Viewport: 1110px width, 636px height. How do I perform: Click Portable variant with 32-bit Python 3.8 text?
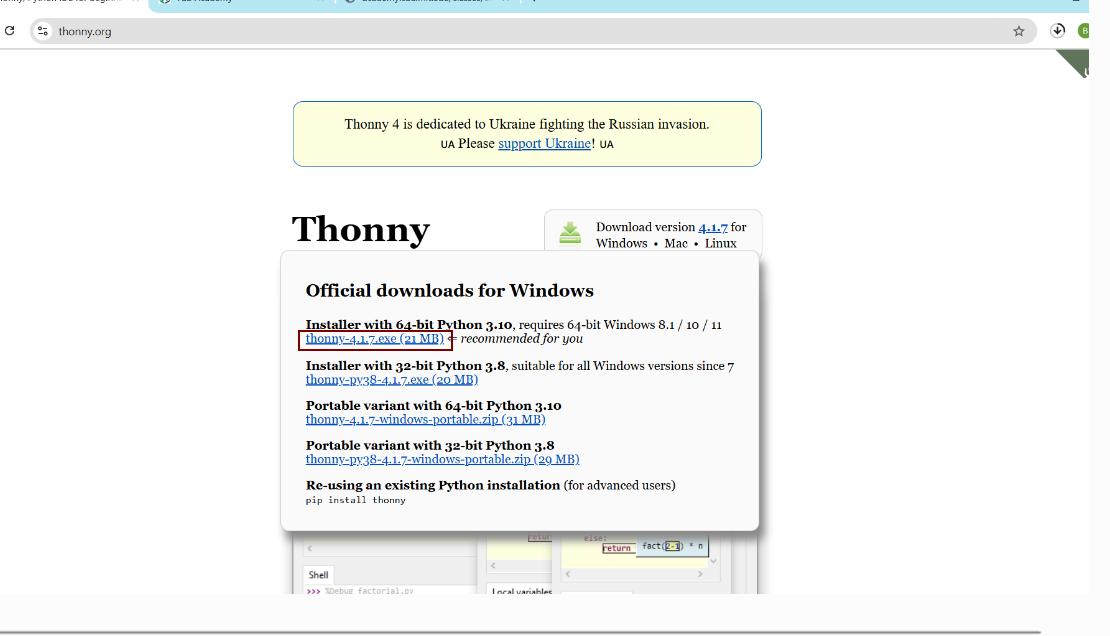430,445
